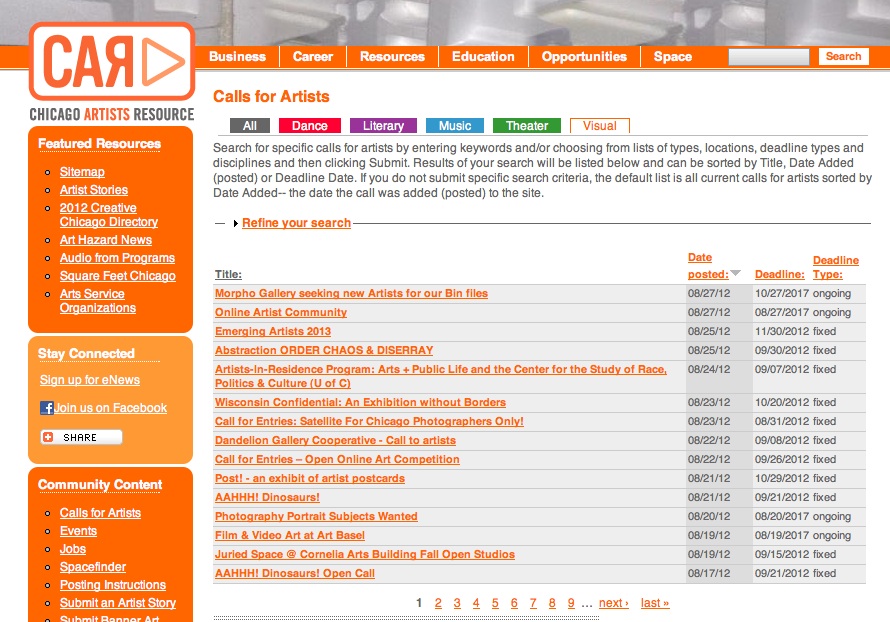The image size is (890, 622).
Task: Switch to the Music filter tab
Action: pos(454,126)
